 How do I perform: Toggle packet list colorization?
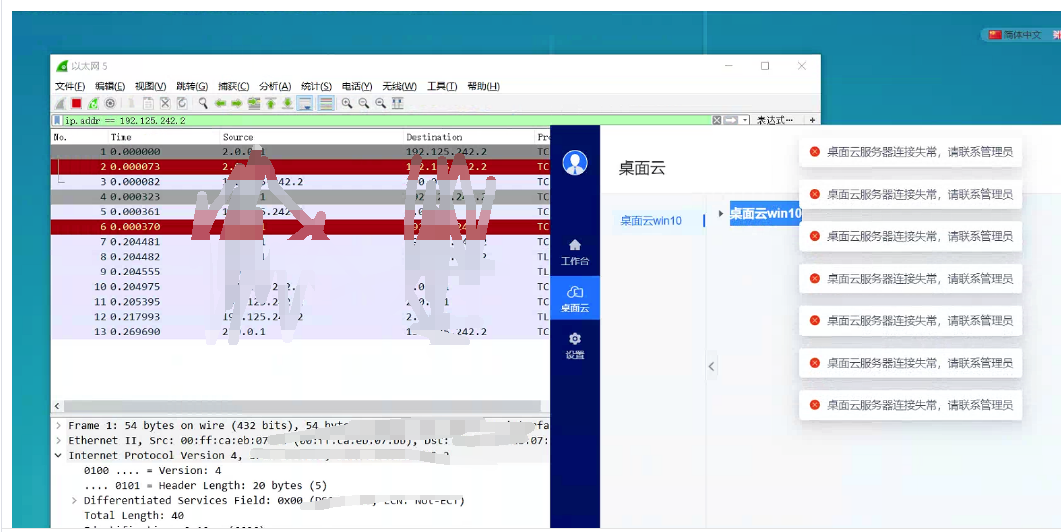coord(326,104)
